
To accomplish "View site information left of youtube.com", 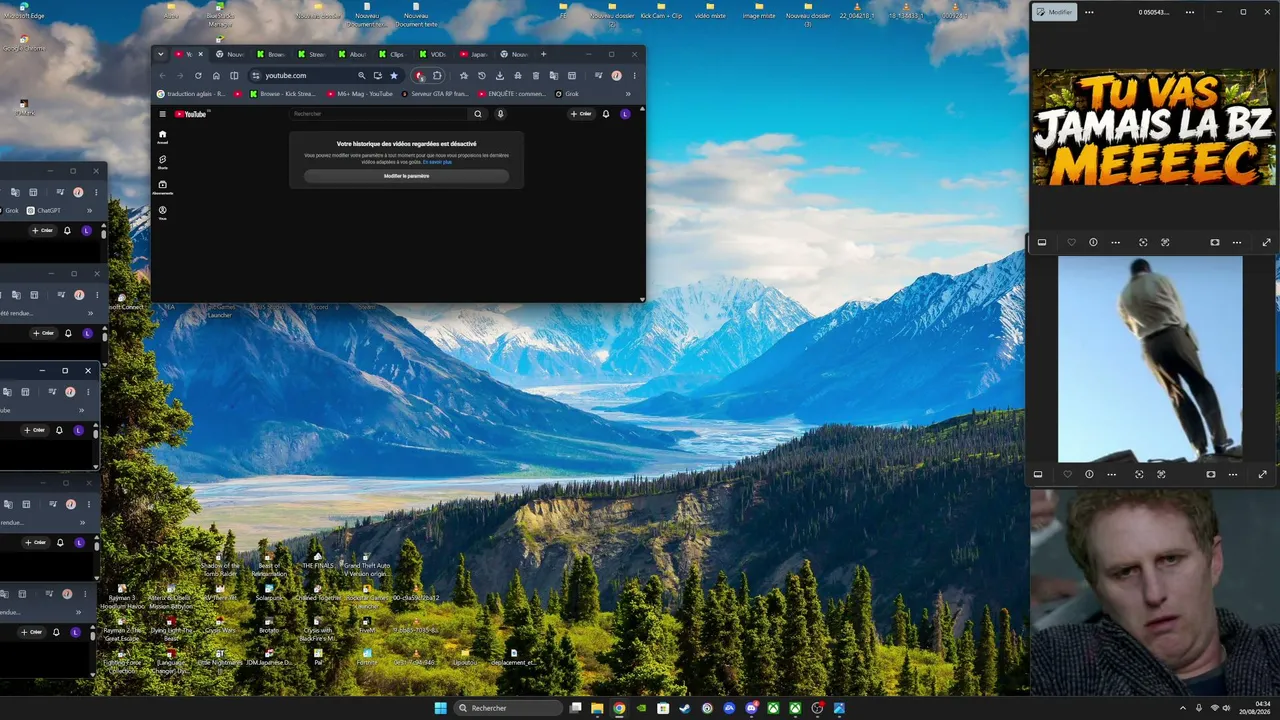I will (x=256, y=76).
